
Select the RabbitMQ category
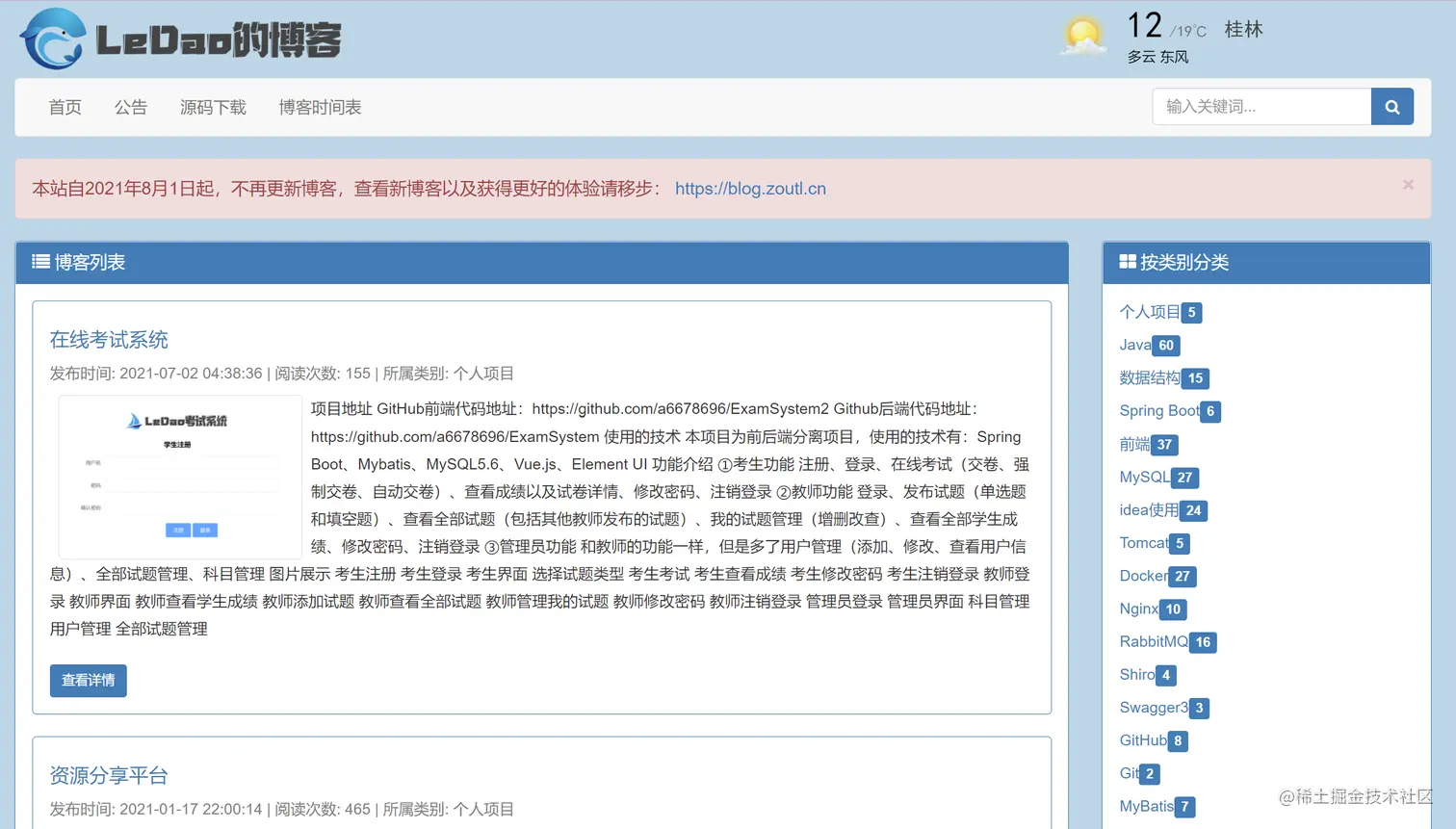(x=1154, y=641)
